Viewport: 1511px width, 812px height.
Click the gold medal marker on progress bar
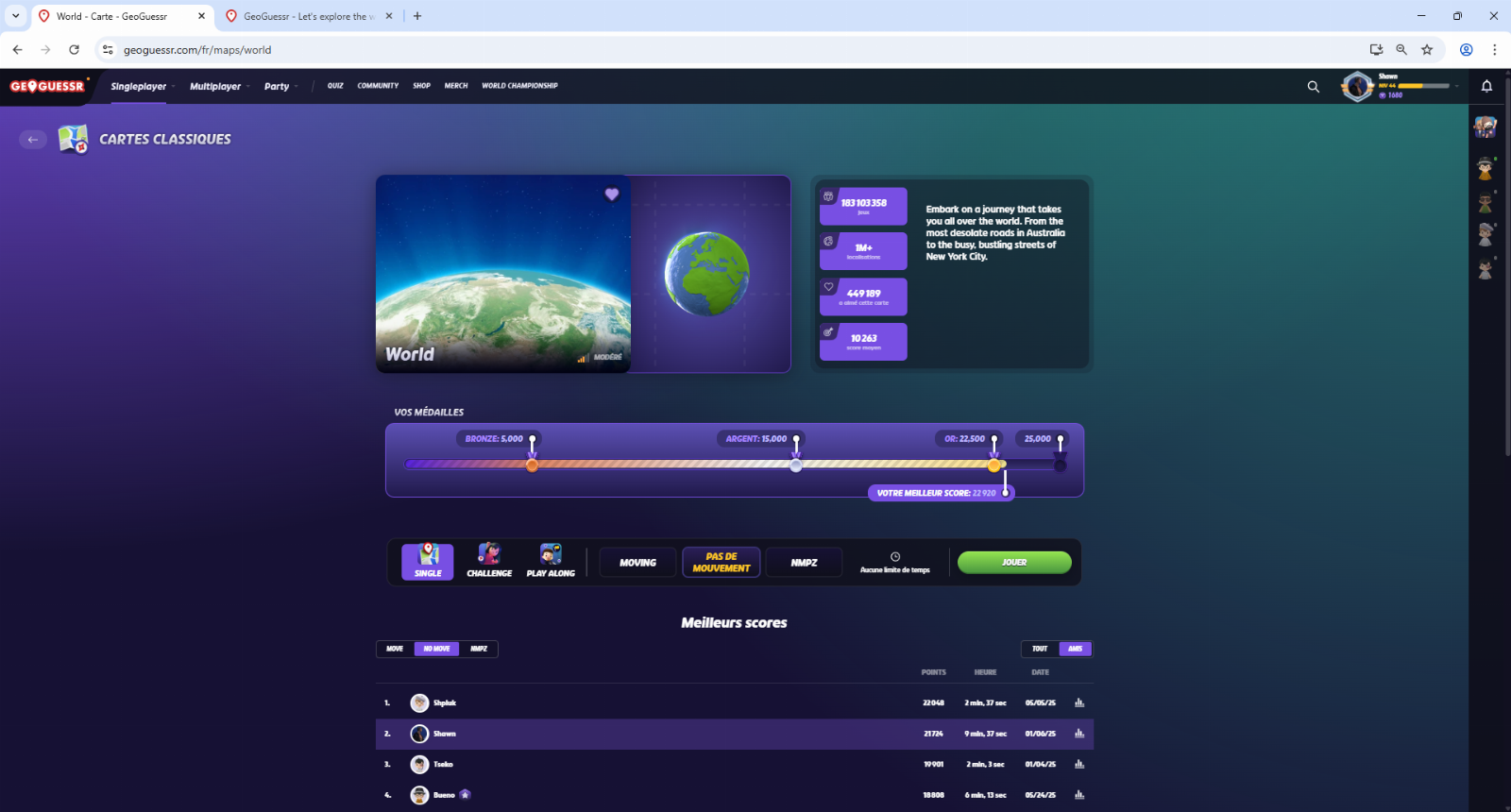[993, 465]
